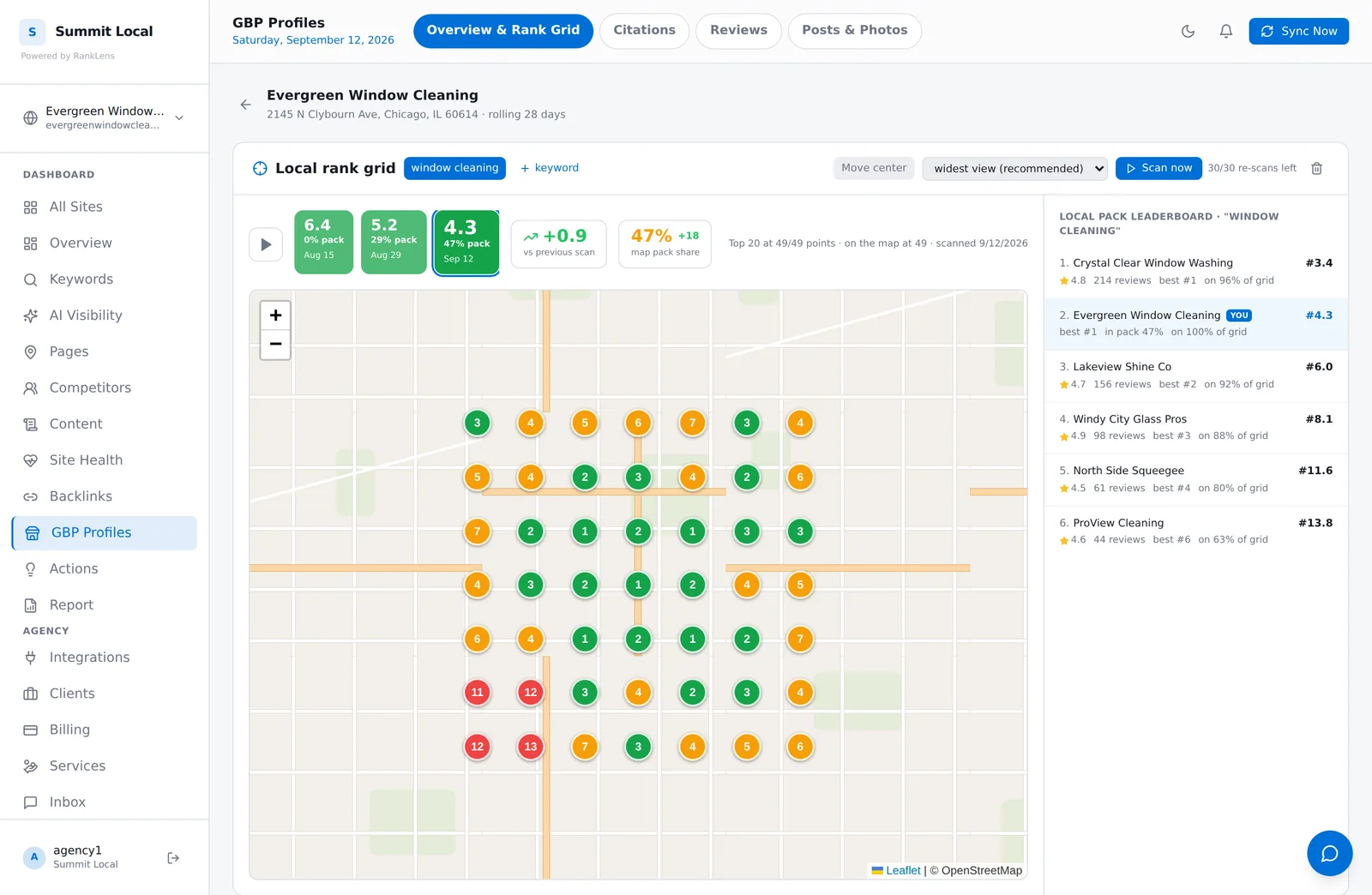
Task: Switch to Citations tab
Action: (x=644, y=31)
